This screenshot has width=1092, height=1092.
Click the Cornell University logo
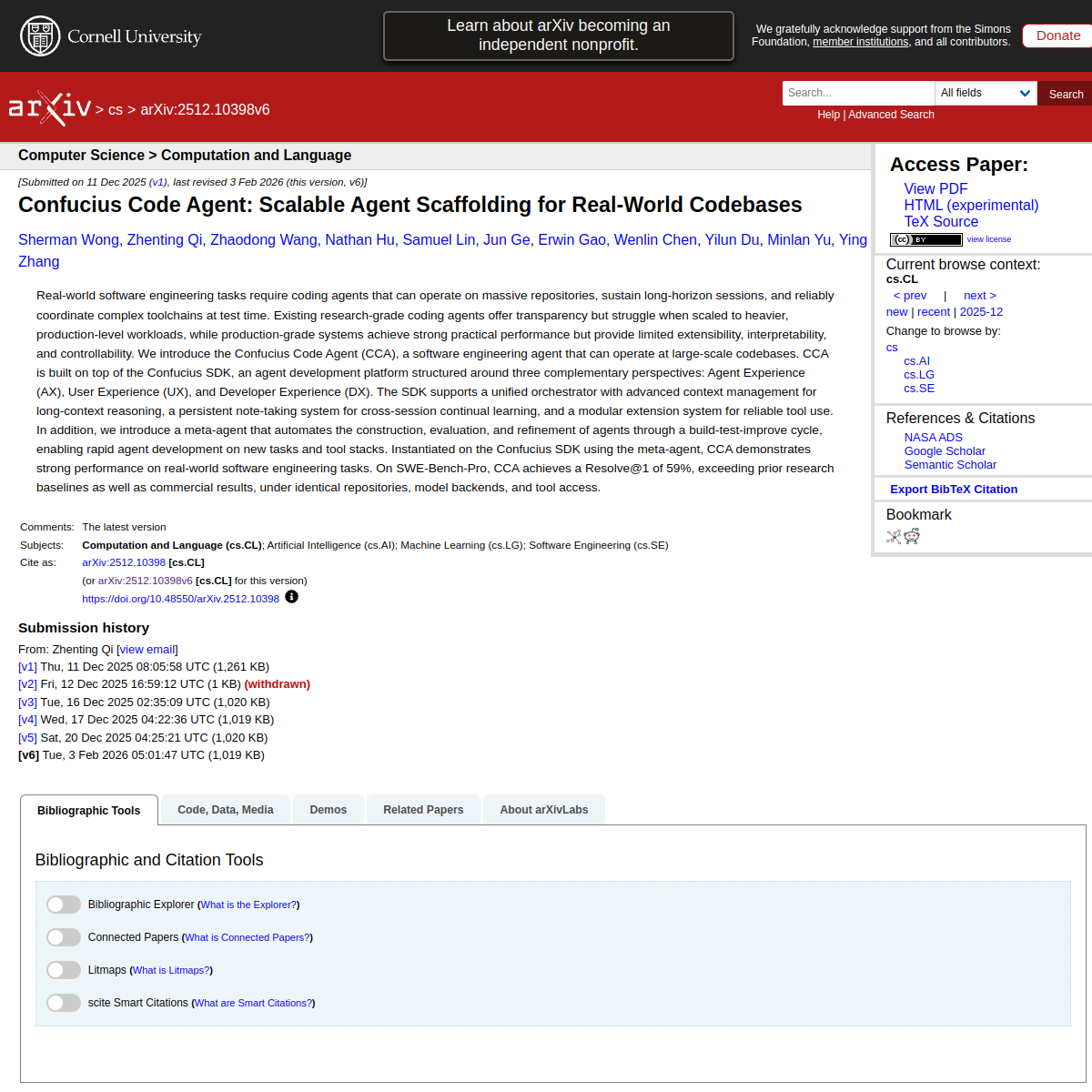coord(110,36)
